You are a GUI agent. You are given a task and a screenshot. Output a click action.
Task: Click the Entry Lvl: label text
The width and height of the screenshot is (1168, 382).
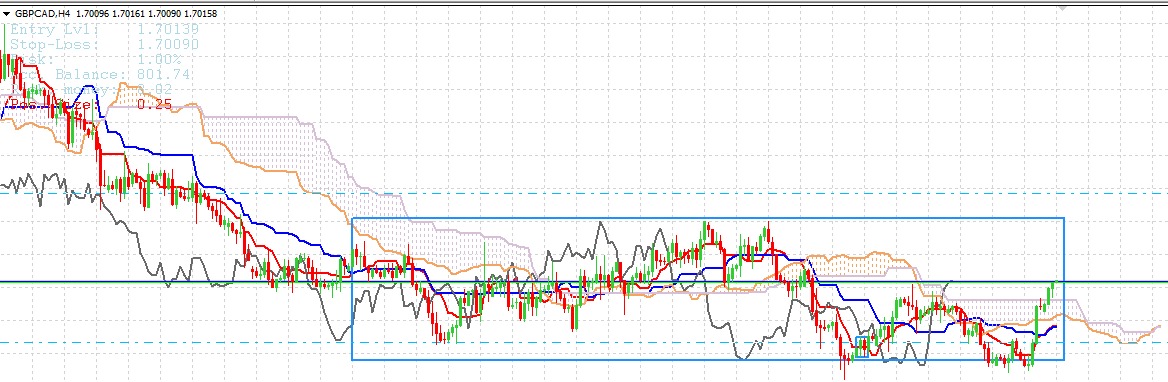pyautogui.click(x=52, y=30)
